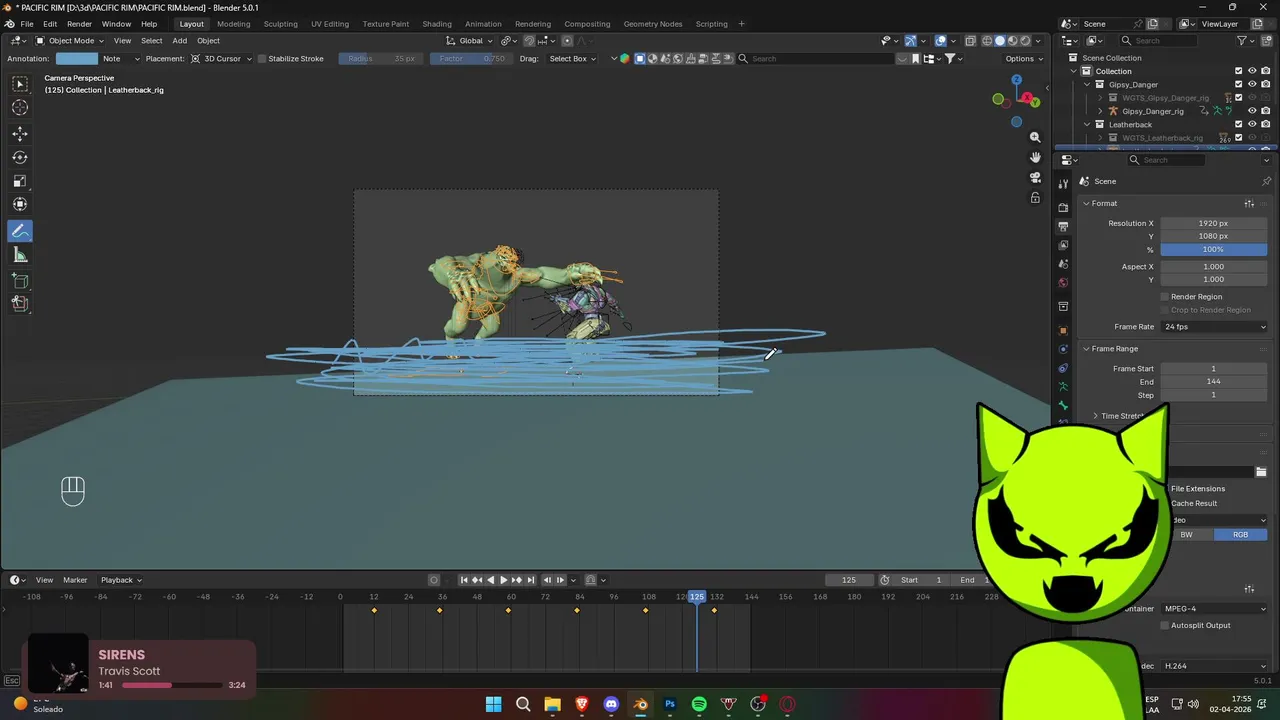Select the Add Cube tool

coord(20,281)
